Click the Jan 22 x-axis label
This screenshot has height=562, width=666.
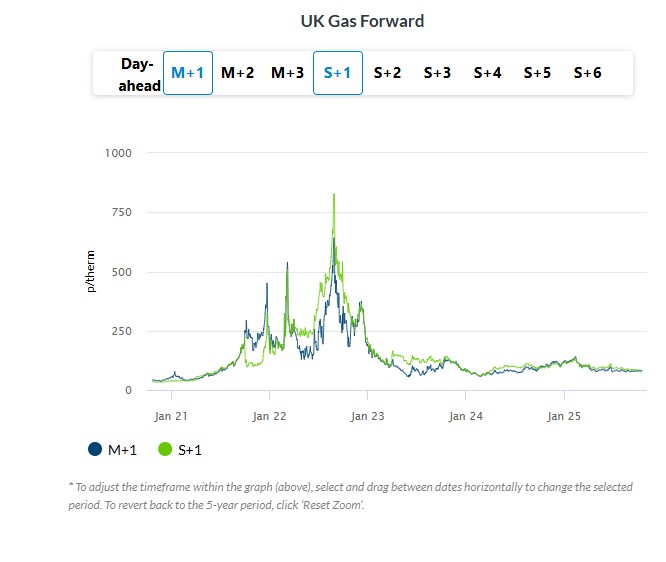pyautogui.click(x=270, y=415)
